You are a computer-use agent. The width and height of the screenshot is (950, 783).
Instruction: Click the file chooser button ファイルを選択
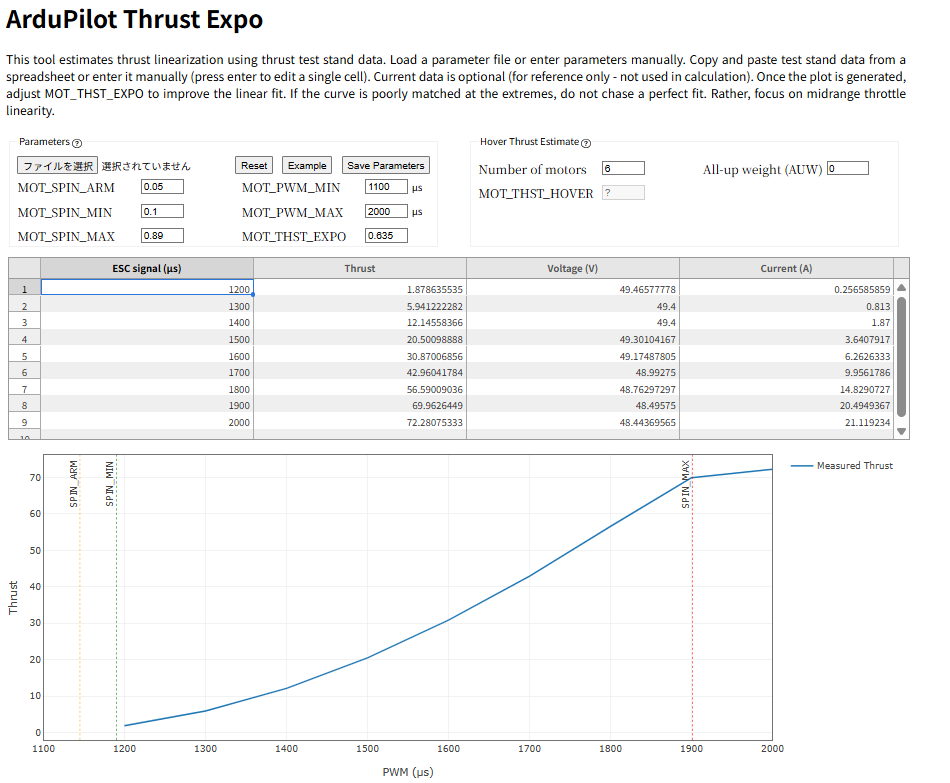pos(58,165)
